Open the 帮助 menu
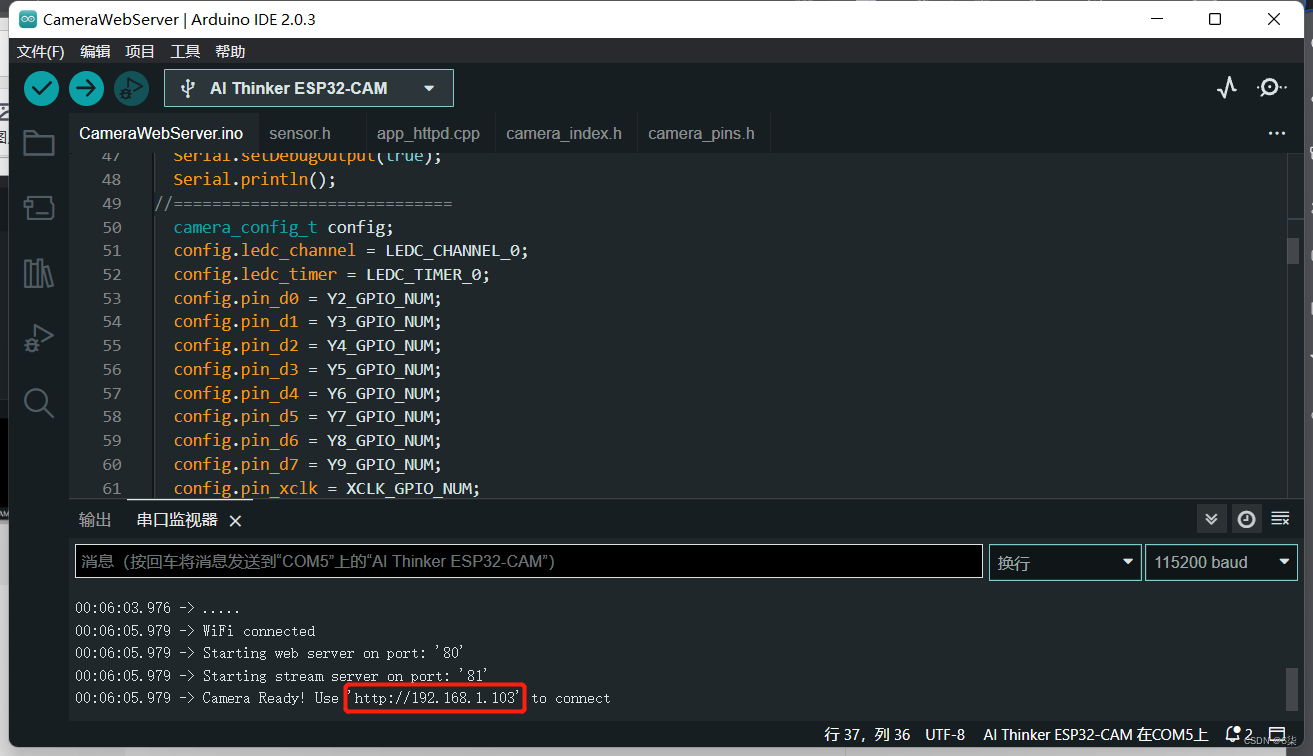 pyautogui.click(x=230, y=52)
